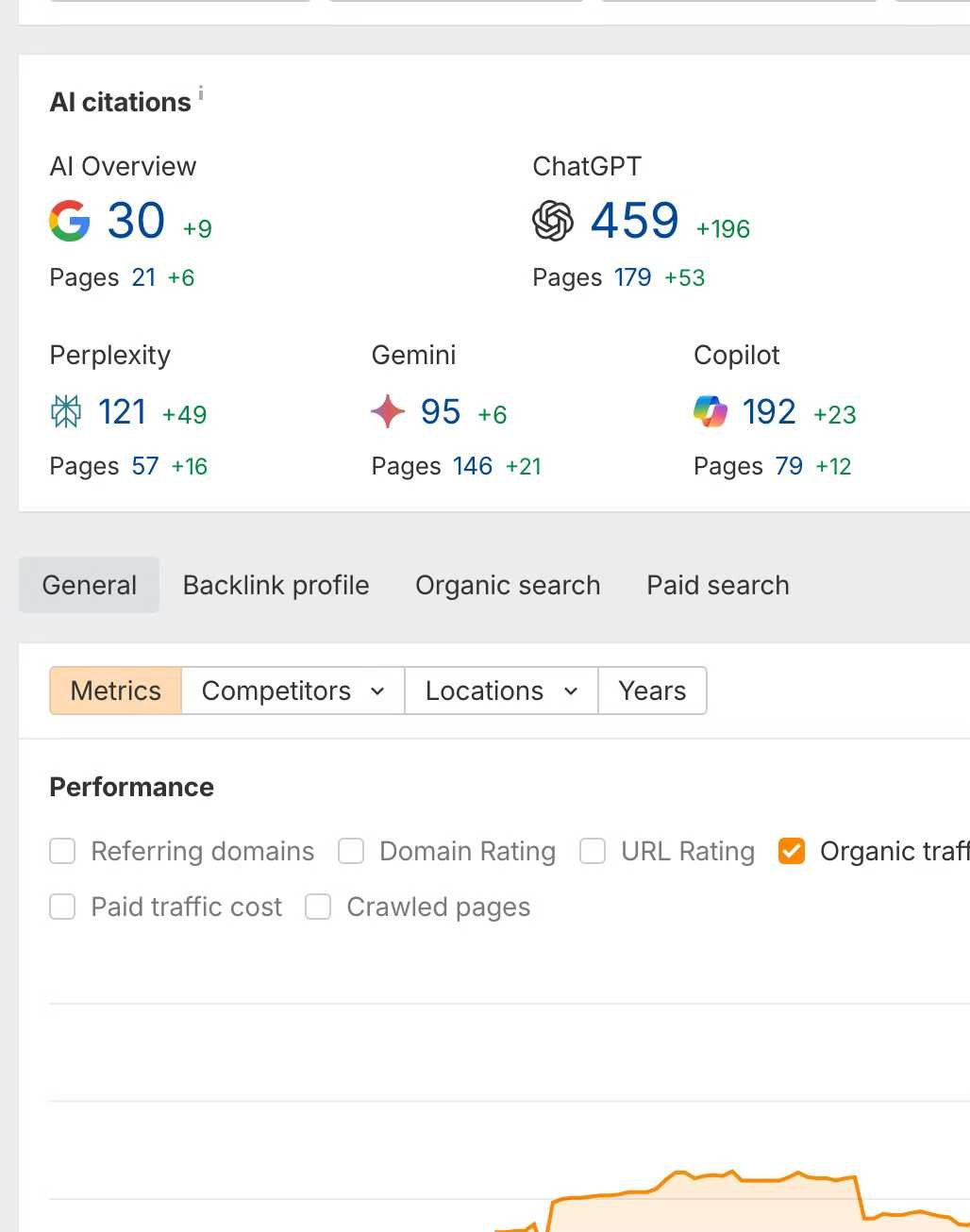Tick the Crawled pages checkbox
This screenshot has height=1232, width=970.
pyautogui.click(x=318, y=907)
